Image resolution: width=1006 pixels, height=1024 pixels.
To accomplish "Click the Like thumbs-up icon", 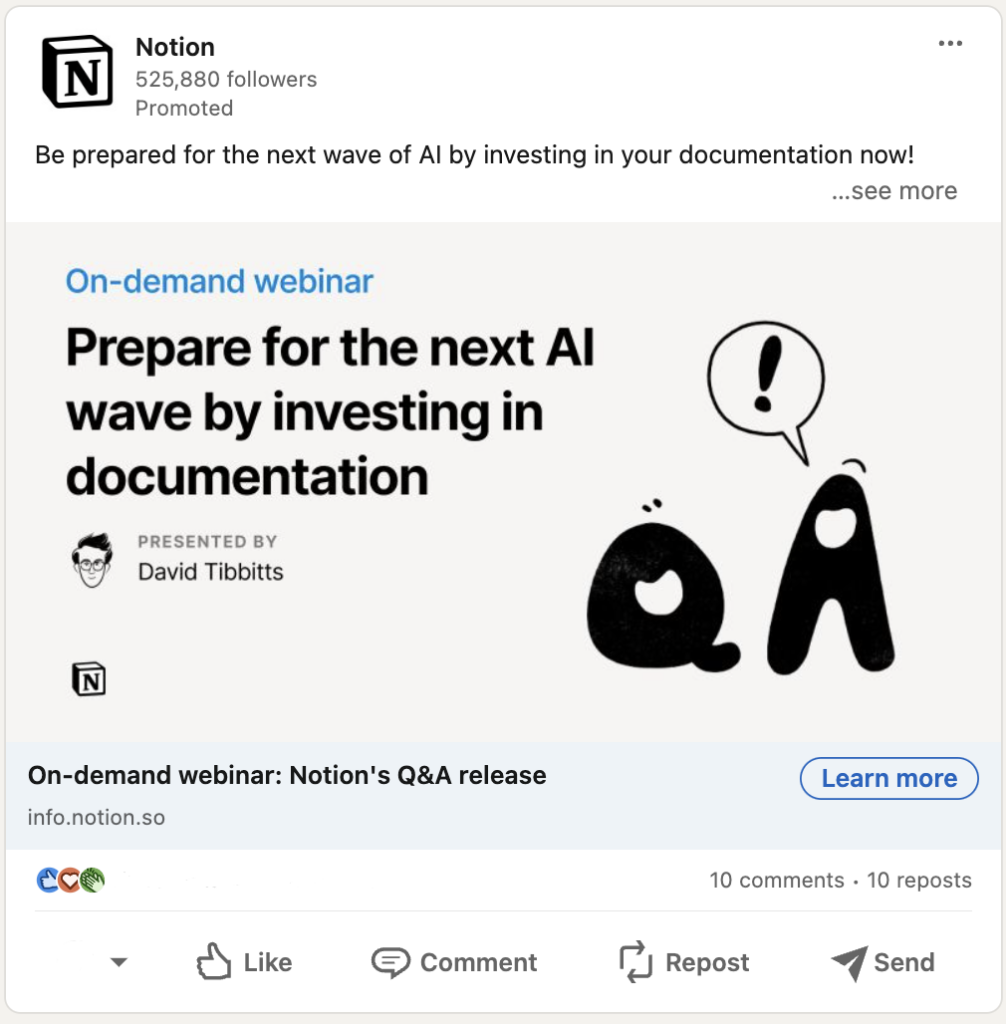I will [x=214, y=961].
